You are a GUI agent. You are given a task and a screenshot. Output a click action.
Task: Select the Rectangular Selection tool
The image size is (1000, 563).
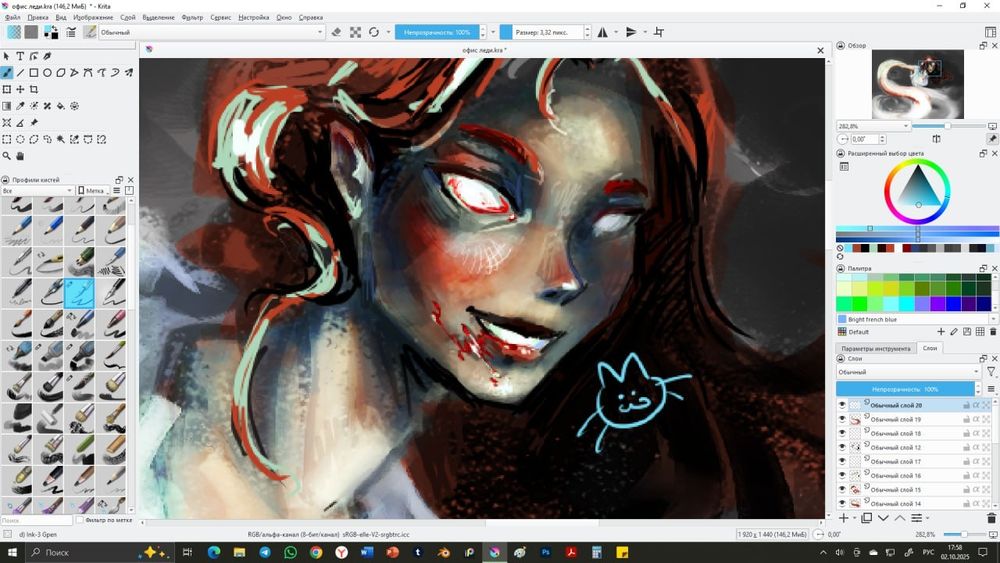pos(6,139)
